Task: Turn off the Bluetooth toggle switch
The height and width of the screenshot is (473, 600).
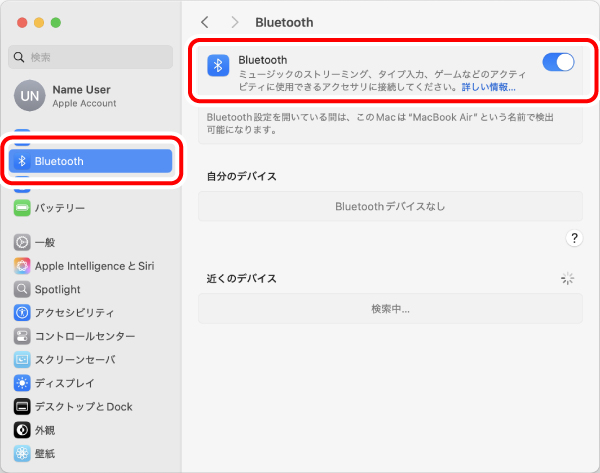Action: [558, 63]
